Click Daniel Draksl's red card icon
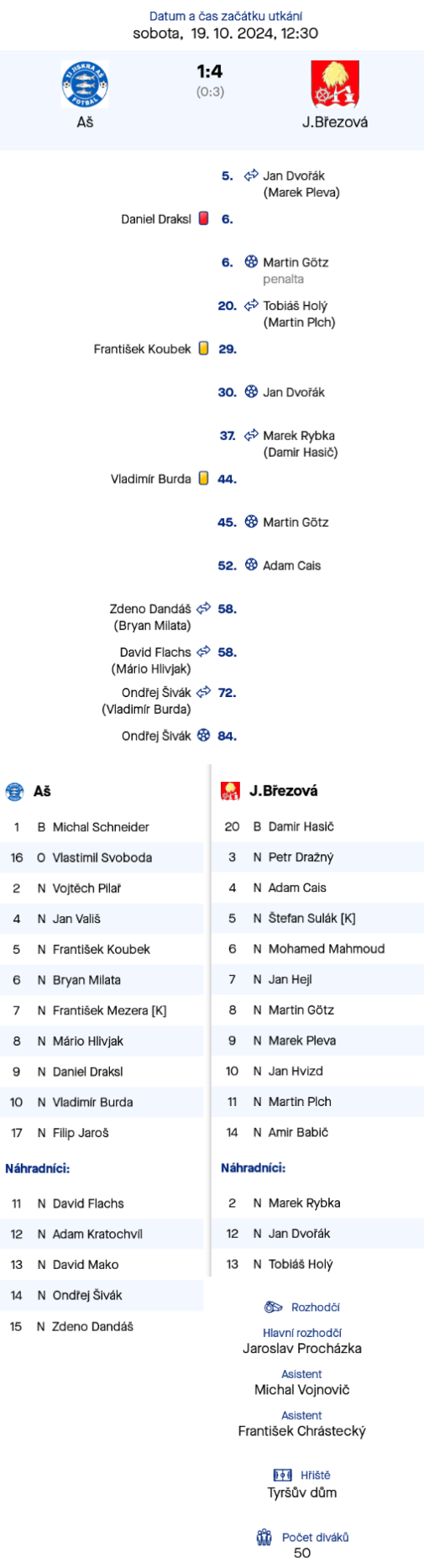This screenshot has height=1568, width=424. [203, 218]
